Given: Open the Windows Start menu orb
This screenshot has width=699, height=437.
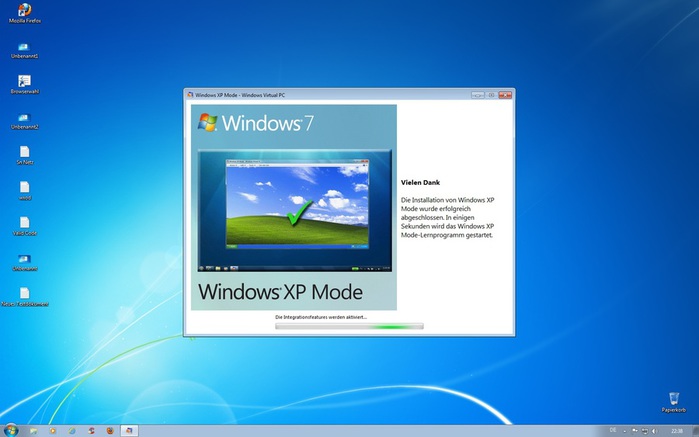Looking at the screenshot, I should point(11,430).
